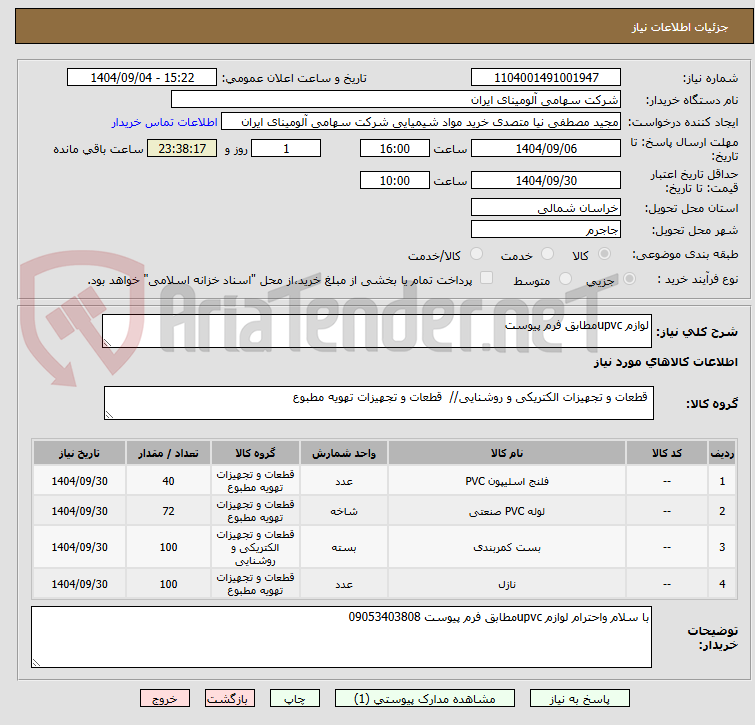Click quantity 40 in the flange row
The image size is (755, 725).
[x=168, y=481]
